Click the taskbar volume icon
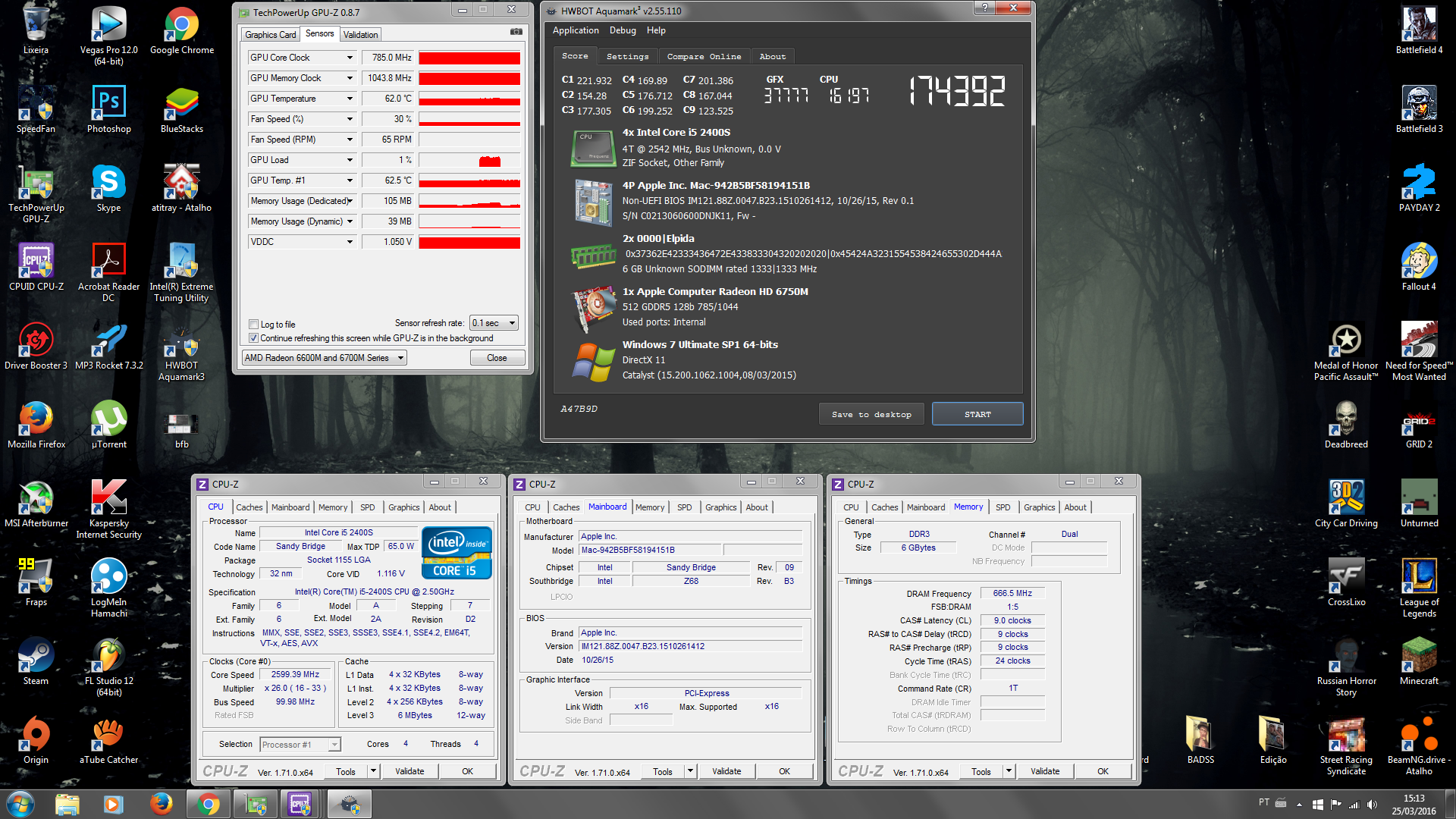The image size is (1456, 819). [x=1372, y=804]
